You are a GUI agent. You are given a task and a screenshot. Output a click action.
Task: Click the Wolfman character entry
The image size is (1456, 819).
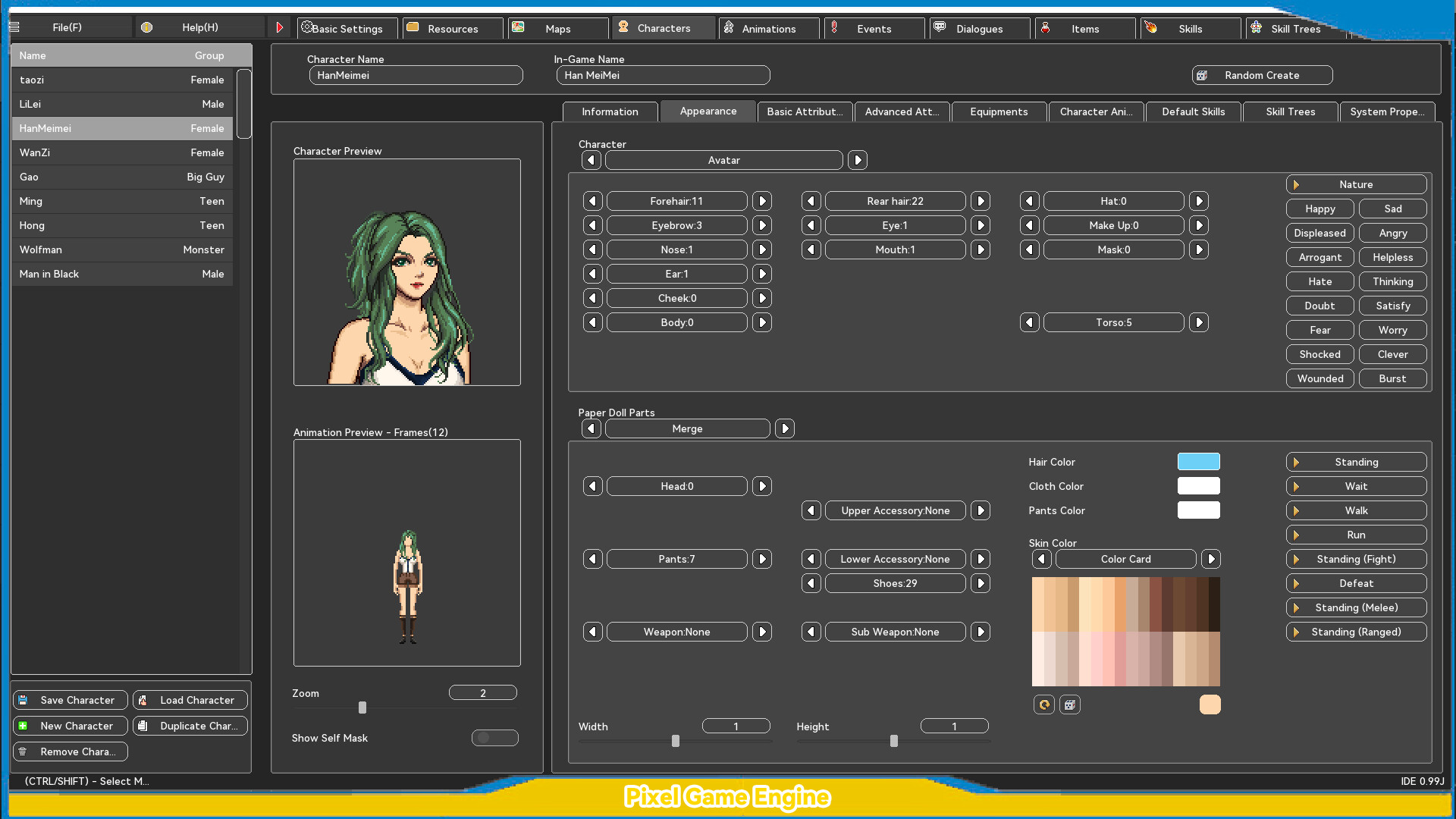pos(120,249)
